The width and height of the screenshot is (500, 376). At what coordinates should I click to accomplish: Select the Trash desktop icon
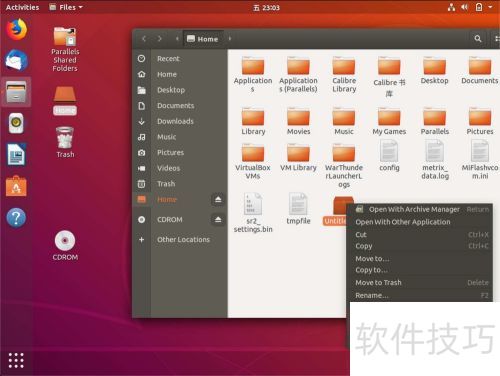click(x=65, y=142)
